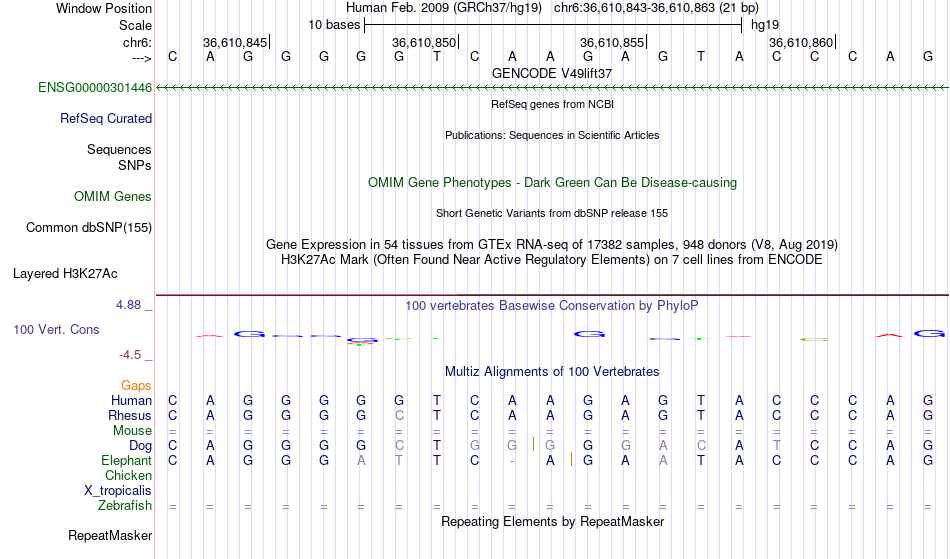Select the Elephant alignment row label
Image resolution: width=950 pixels, height=559 pixels.
pyautogui.click(x=126, y=460)
